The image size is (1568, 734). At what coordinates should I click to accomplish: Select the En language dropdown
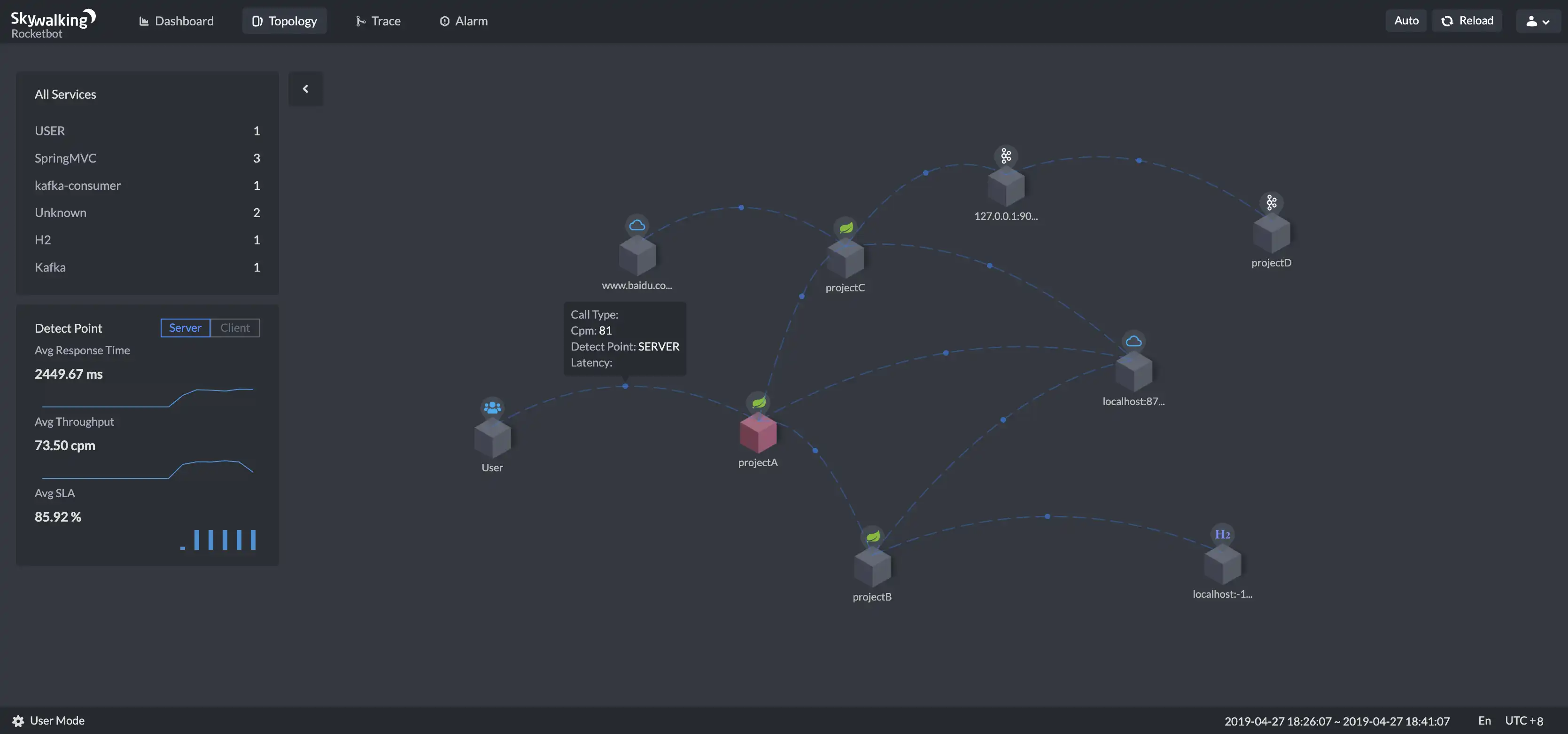(x=1485, y=720)
